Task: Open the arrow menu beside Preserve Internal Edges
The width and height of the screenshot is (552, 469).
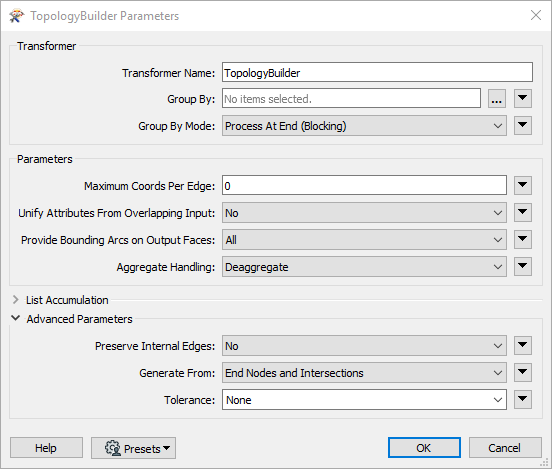Action: (523, 346)
